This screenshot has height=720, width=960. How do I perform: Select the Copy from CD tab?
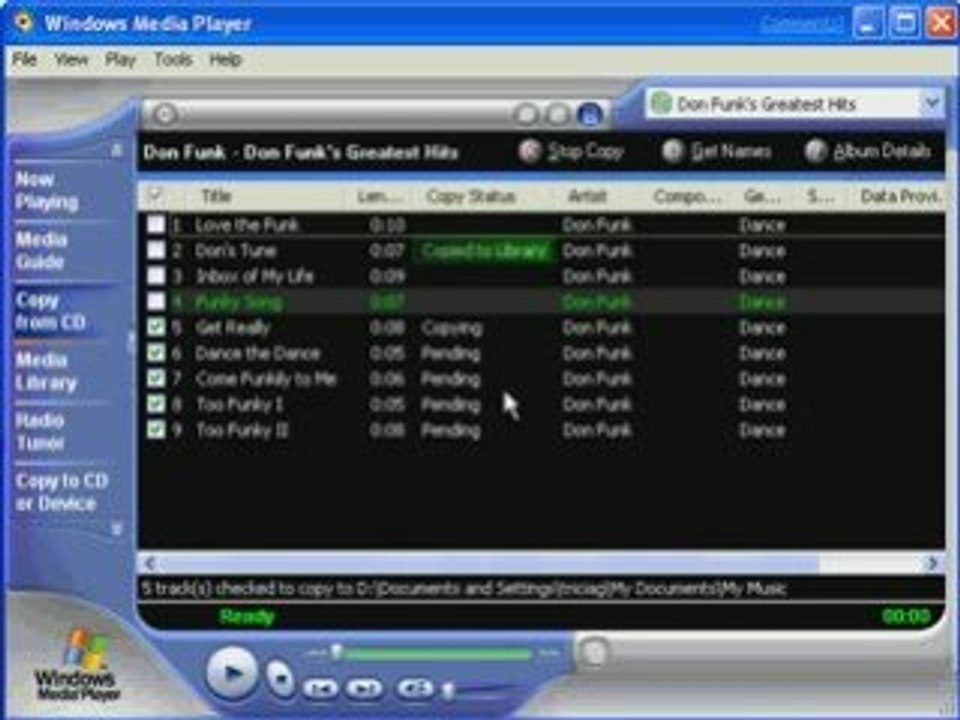click(x=50, y=311)
